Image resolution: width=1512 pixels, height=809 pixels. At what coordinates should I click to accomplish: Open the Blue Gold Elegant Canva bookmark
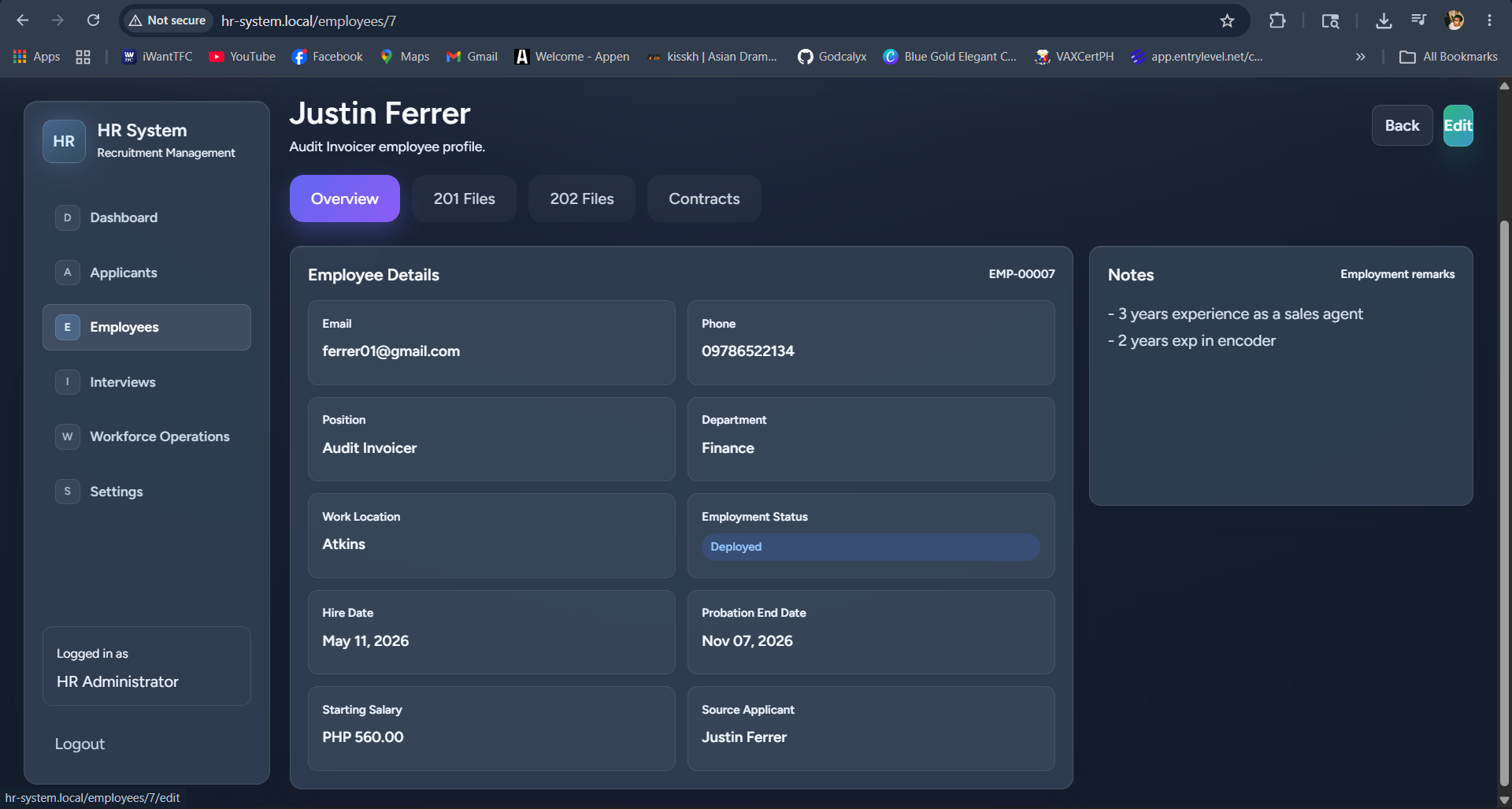[950, 57]
